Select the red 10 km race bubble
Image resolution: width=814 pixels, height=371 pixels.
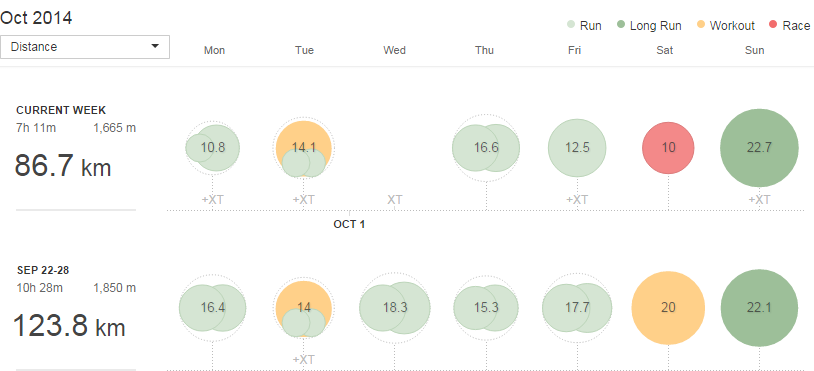[x=668, y=148]
